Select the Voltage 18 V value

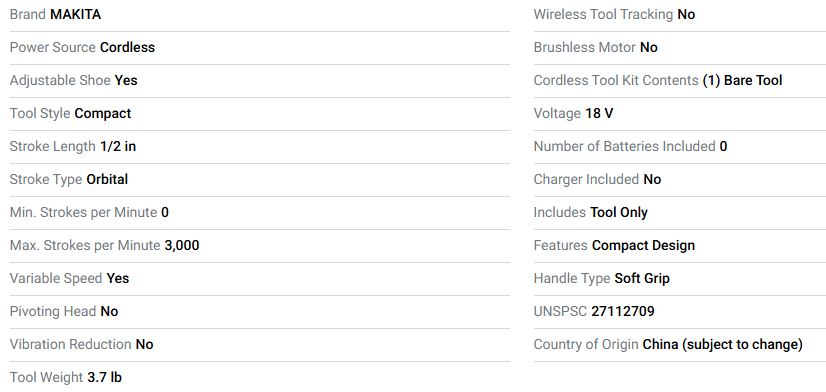599,114
